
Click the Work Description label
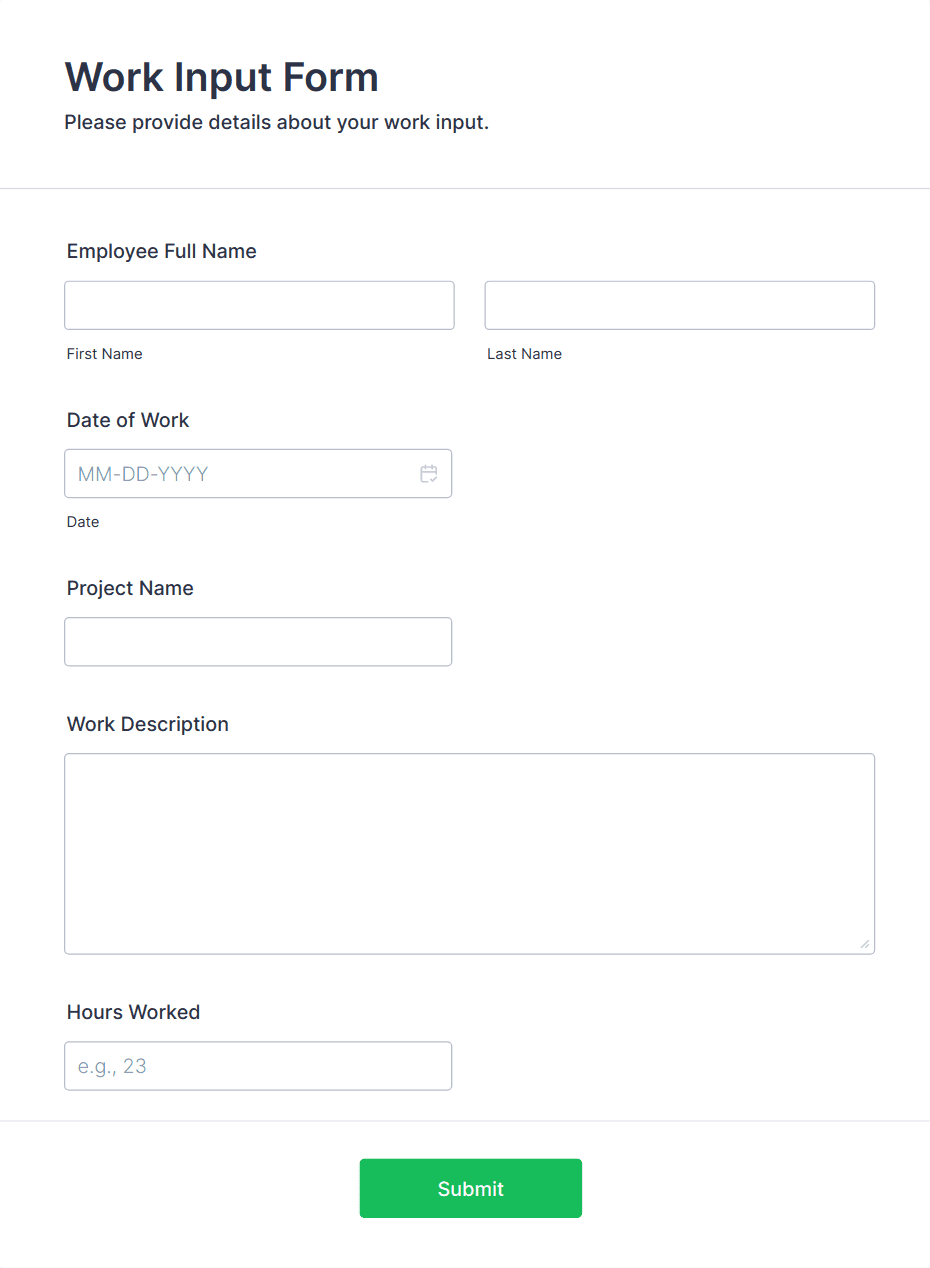147,724
